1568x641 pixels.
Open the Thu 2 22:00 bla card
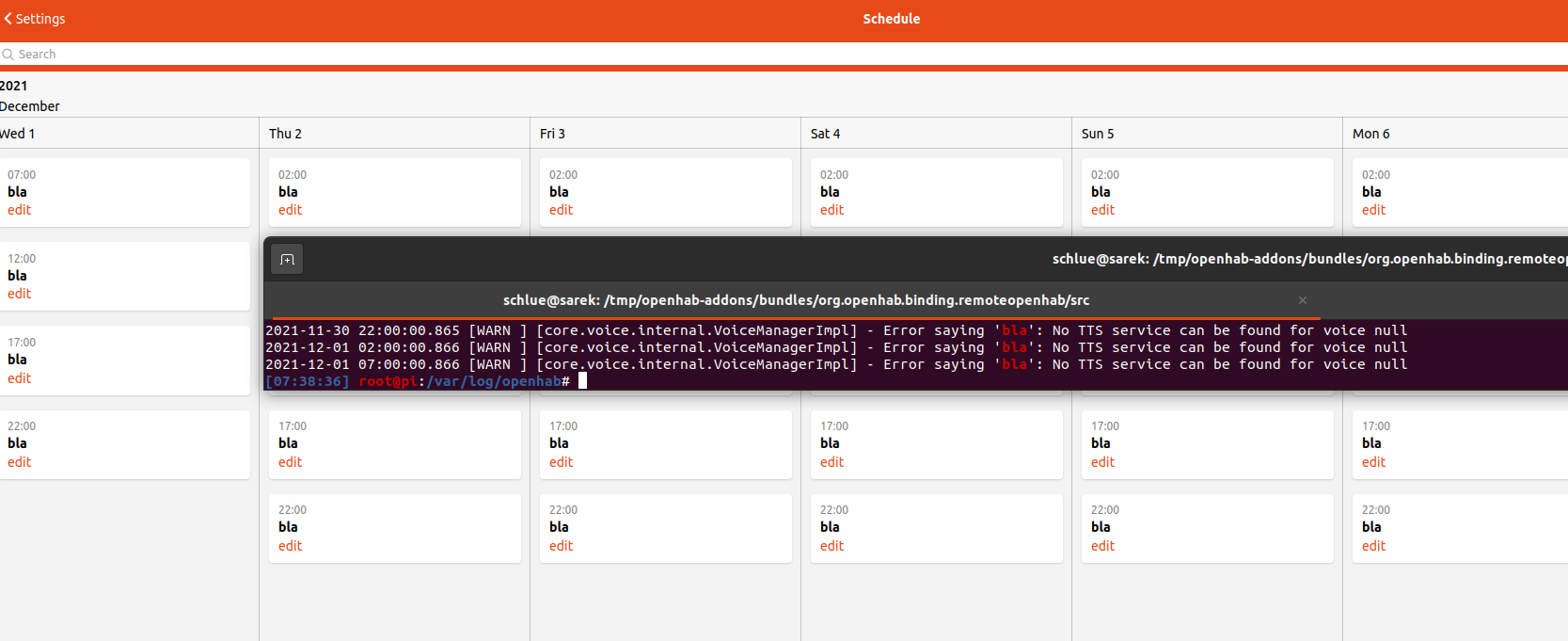(394, 527)
